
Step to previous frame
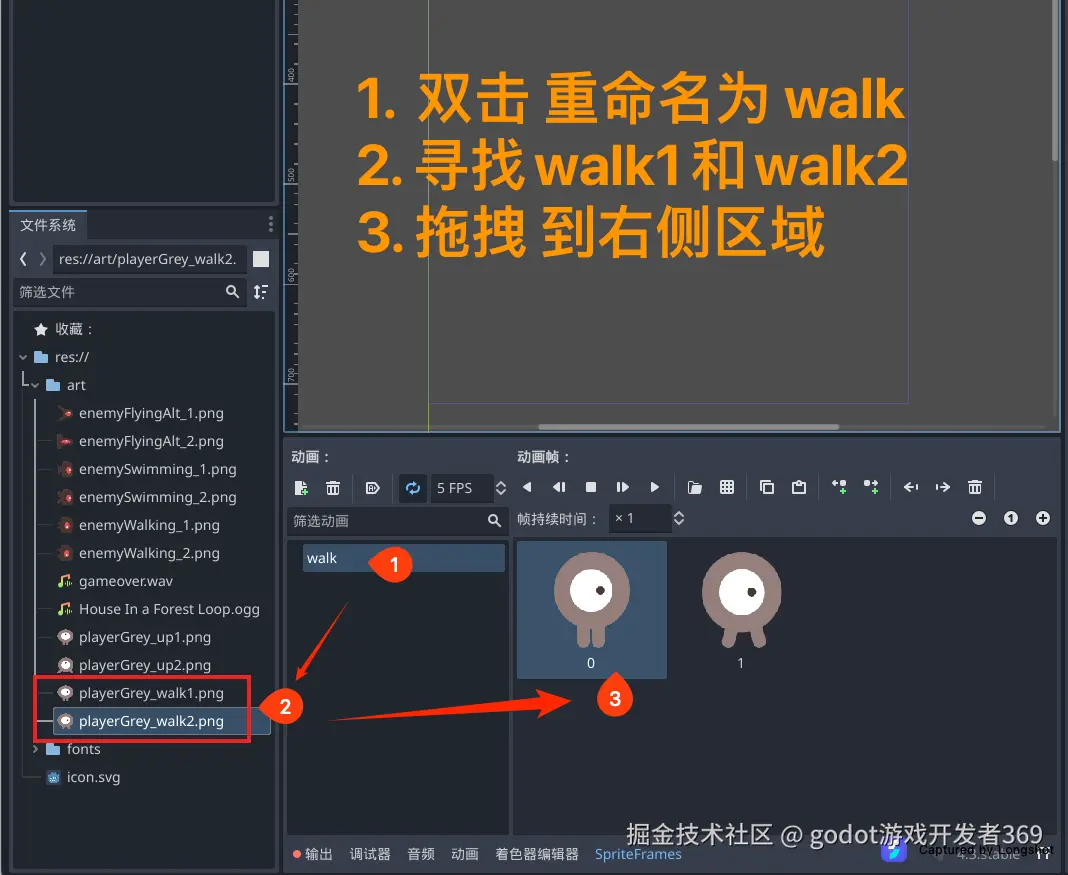[559, 487]
